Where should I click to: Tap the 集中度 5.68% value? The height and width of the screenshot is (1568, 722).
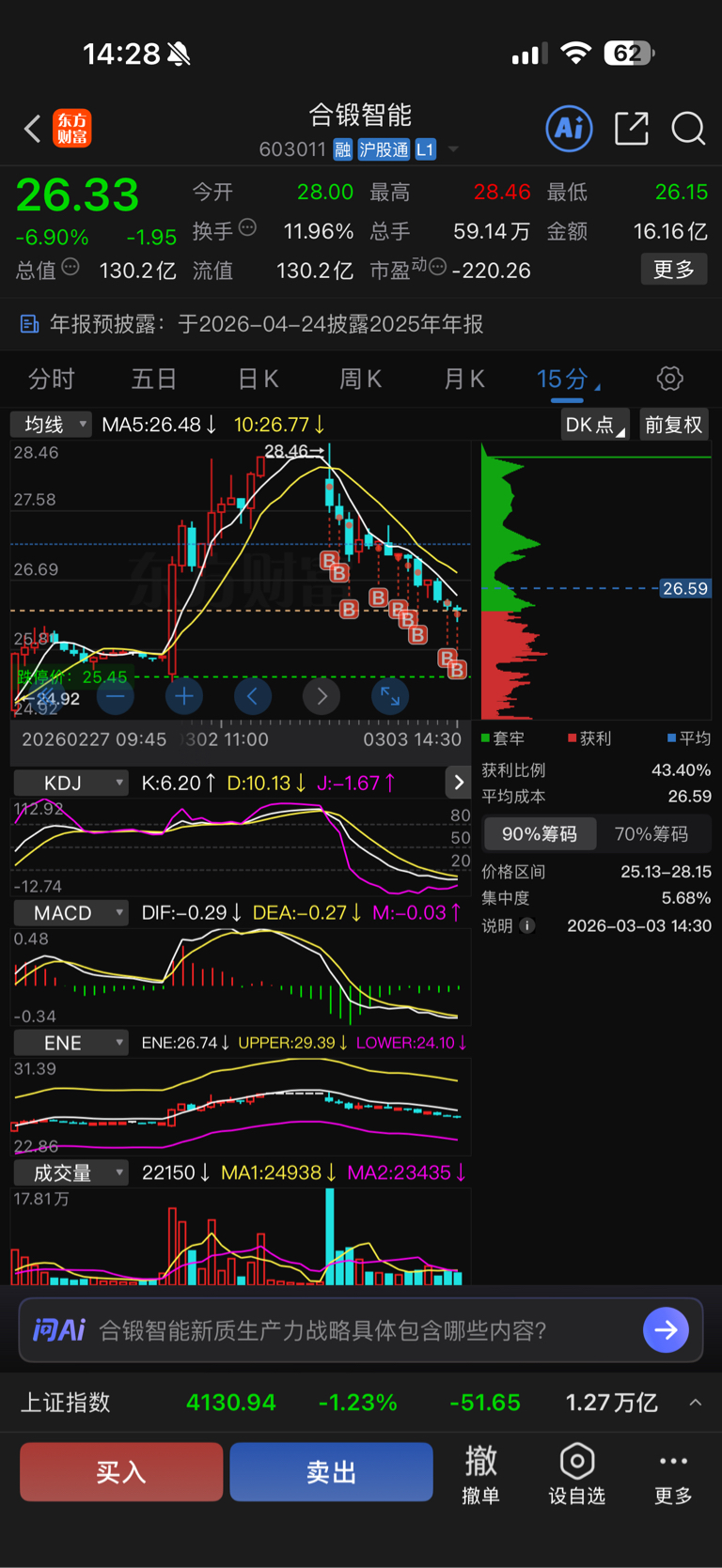tap(686, 898)
